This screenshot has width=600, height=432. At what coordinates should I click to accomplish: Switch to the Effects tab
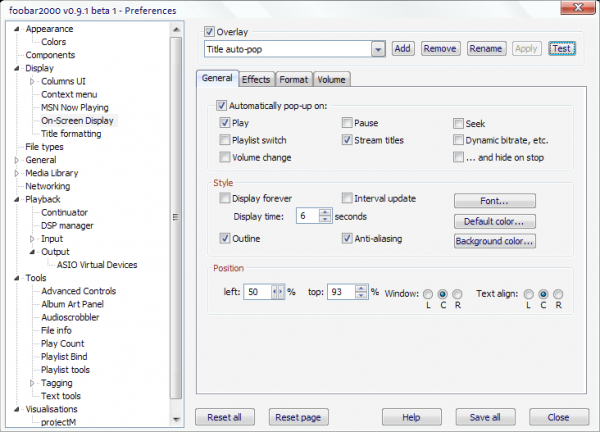pos(256,79)
